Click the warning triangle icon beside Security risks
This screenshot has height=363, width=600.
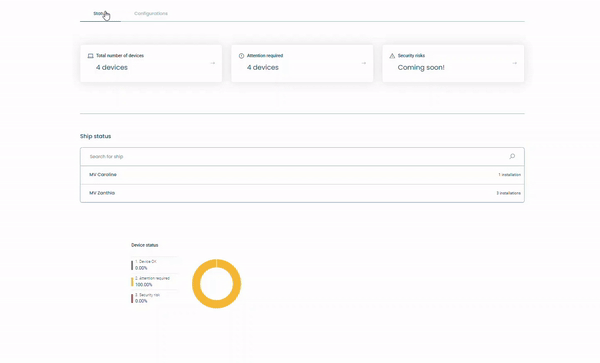(x=392, y=56)
